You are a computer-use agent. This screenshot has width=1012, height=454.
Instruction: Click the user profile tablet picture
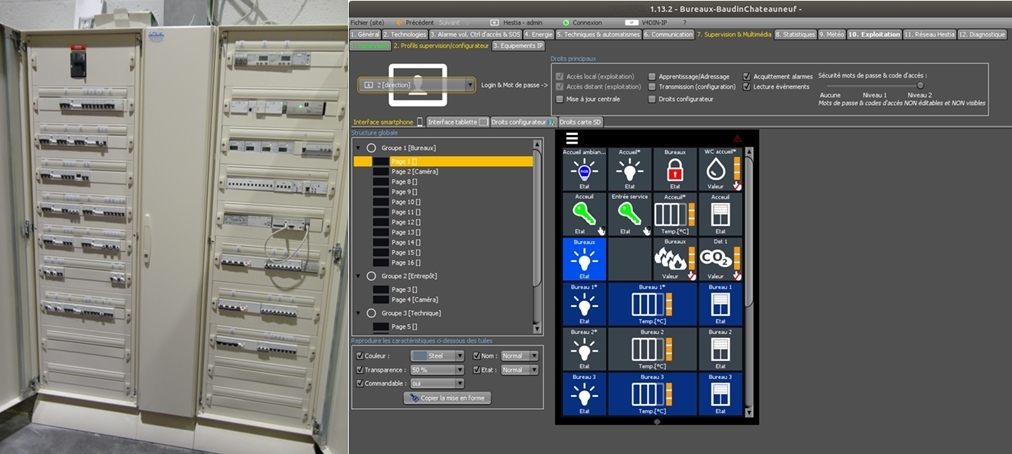point(418,85)
